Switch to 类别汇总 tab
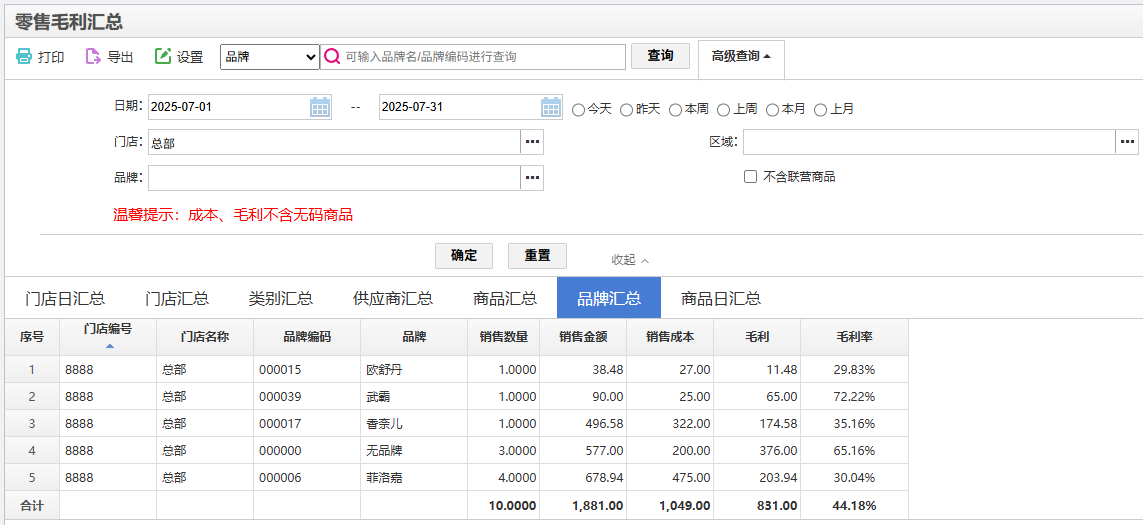This screenshot has height=525, width=1143. 281,298
